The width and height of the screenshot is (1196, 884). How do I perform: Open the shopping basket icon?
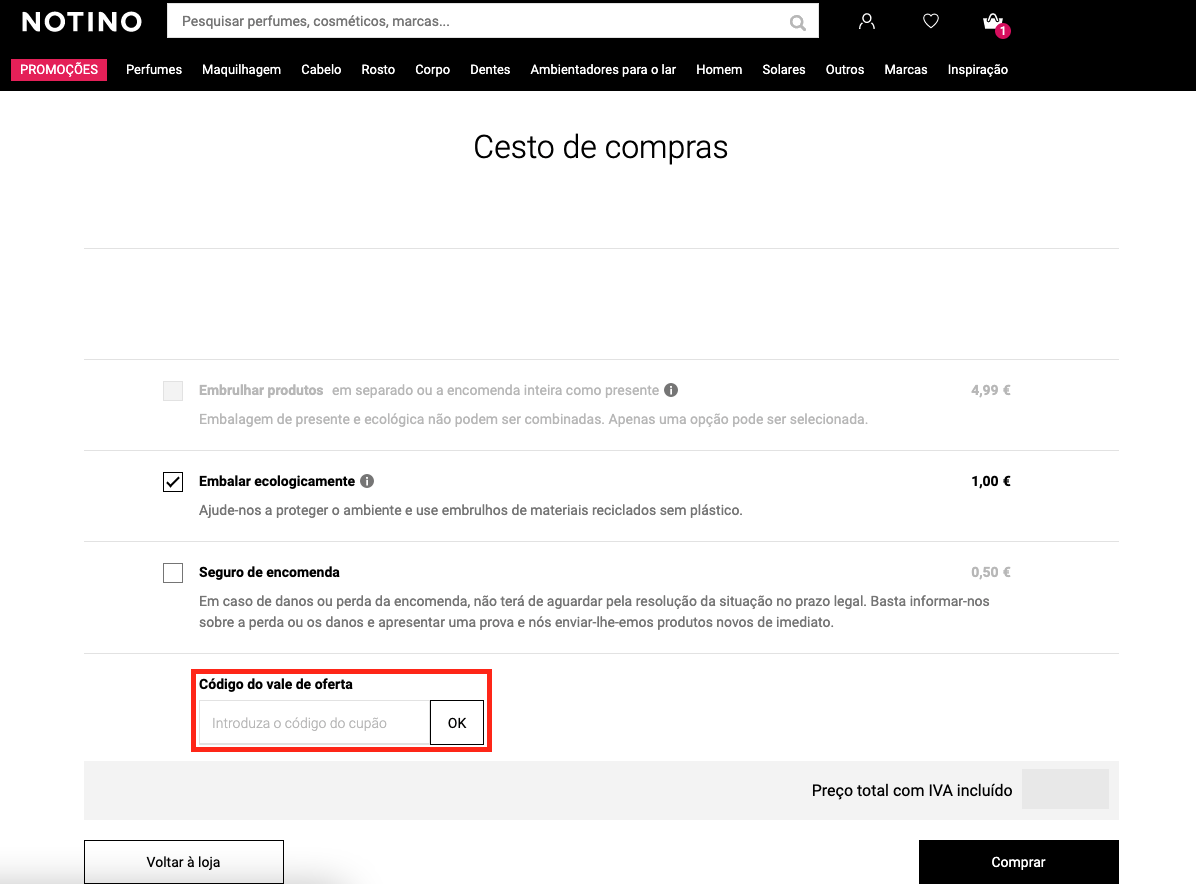(993, 22)
